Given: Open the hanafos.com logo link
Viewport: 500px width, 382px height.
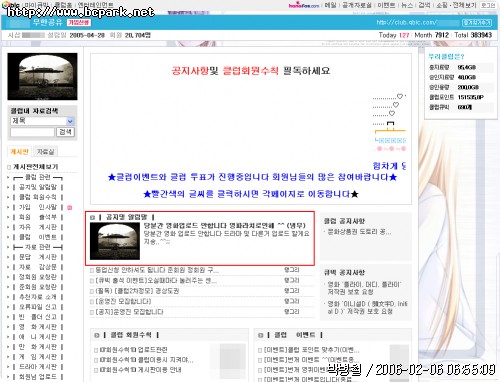Looking at the screenshot, I should 304,5.
